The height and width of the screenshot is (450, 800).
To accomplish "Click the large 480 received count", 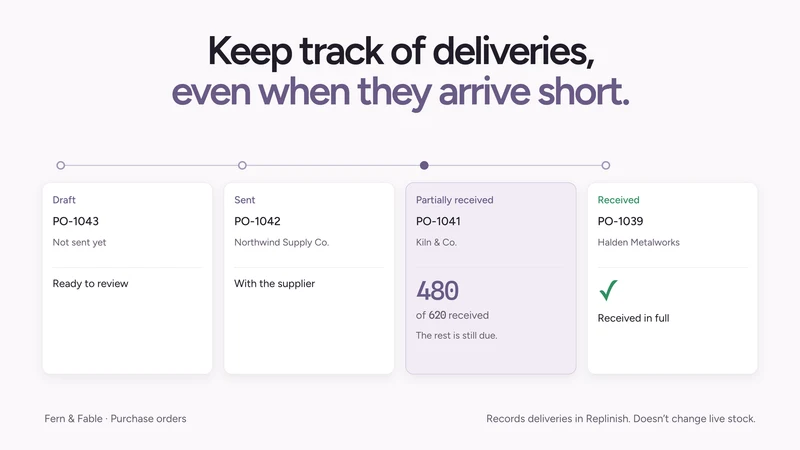I will 437,291.
